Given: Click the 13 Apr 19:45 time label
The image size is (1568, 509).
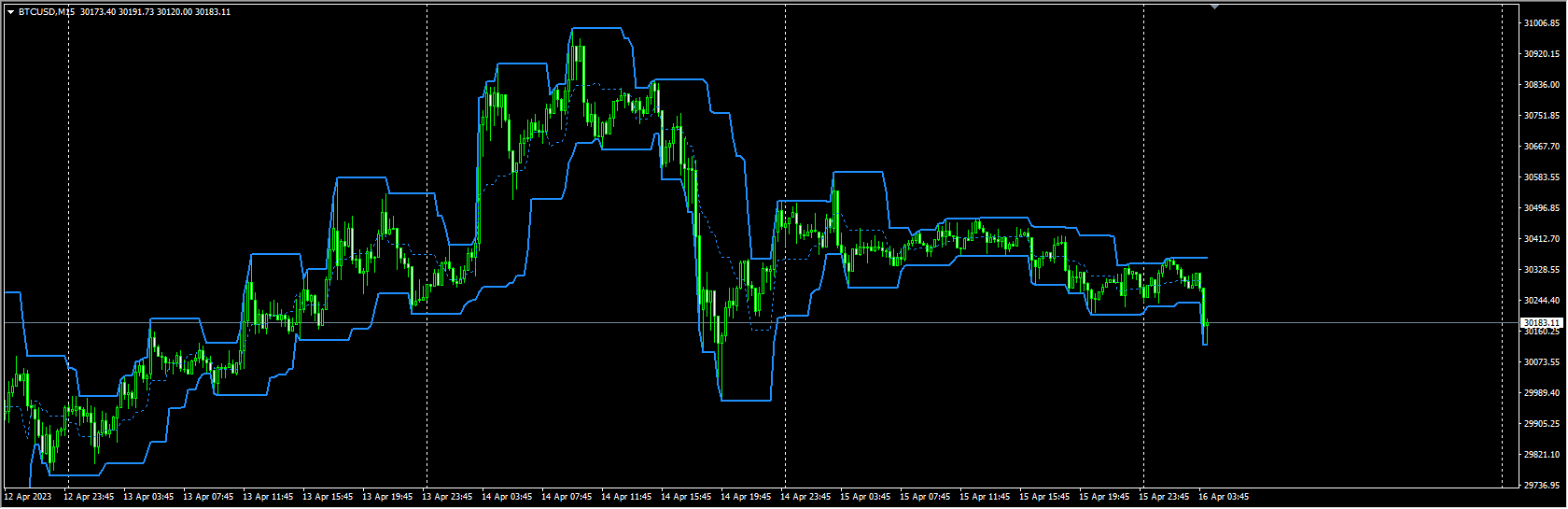Looking at the screenshot, I should 387,497.
